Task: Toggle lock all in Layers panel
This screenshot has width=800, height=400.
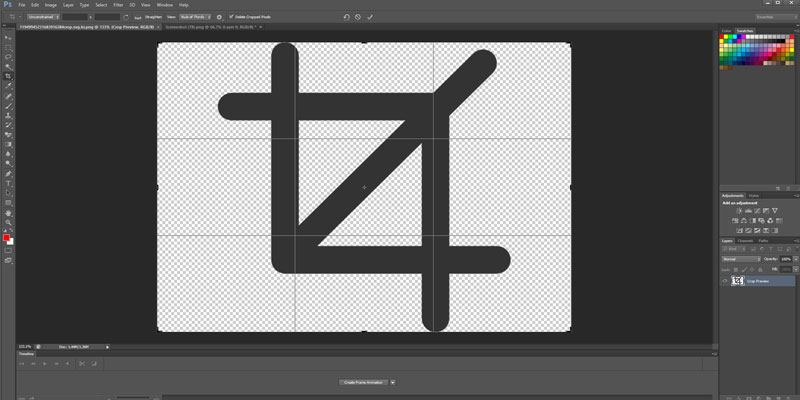Action: (759, 269)
